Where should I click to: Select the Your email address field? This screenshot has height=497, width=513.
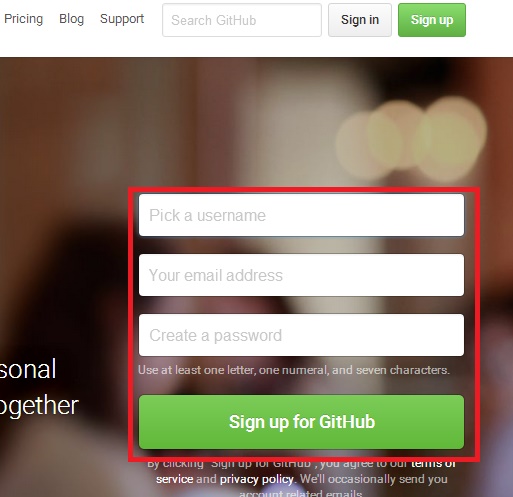coord(301,275)
